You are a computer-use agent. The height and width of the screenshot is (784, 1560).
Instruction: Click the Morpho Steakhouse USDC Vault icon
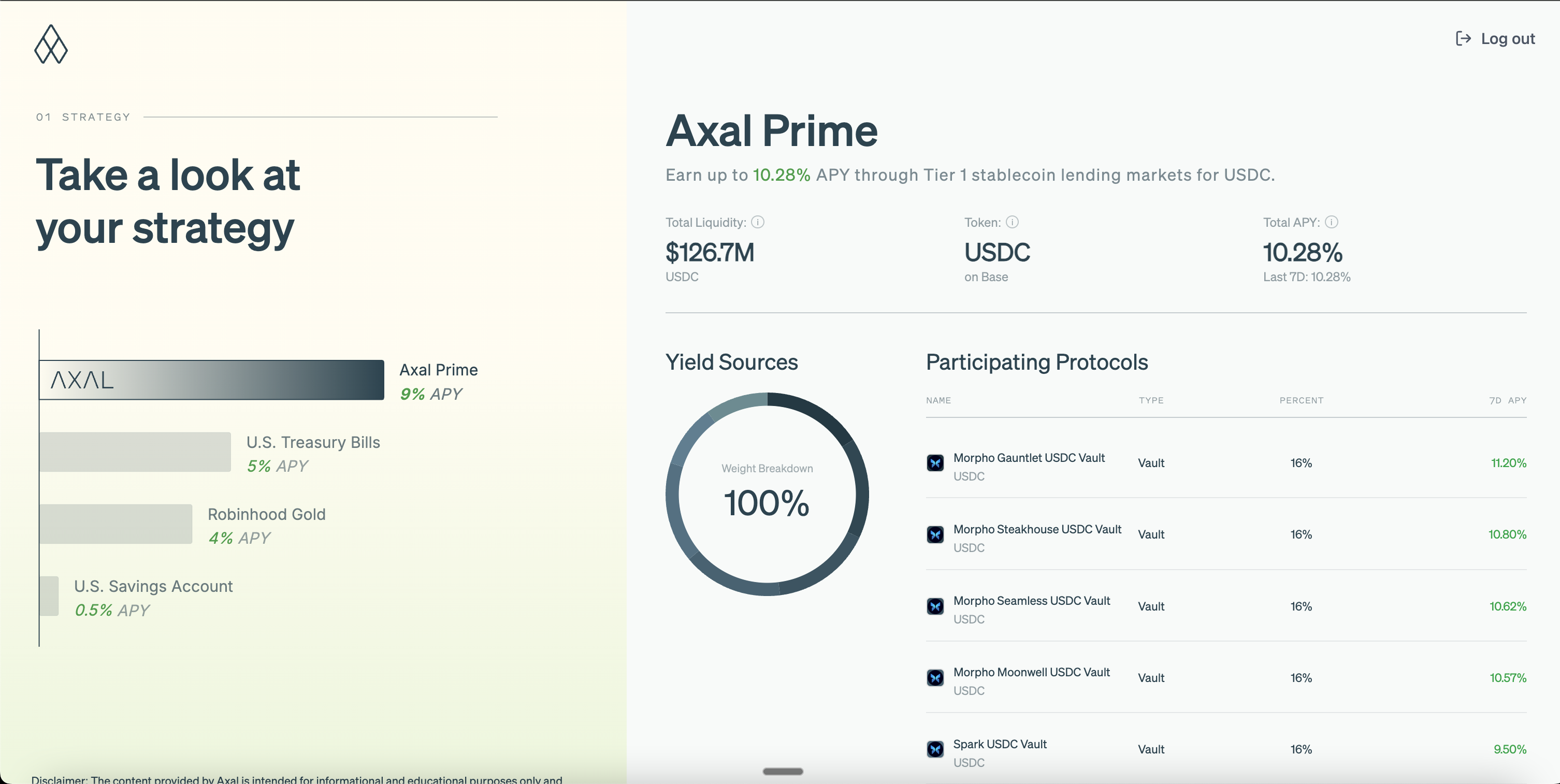coord(935,534)
